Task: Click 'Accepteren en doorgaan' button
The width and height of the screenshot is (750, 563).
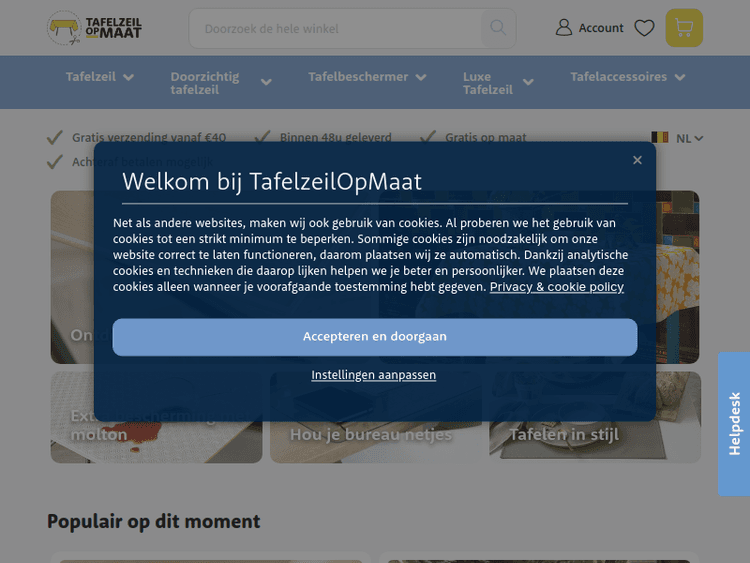Action: 375,337
